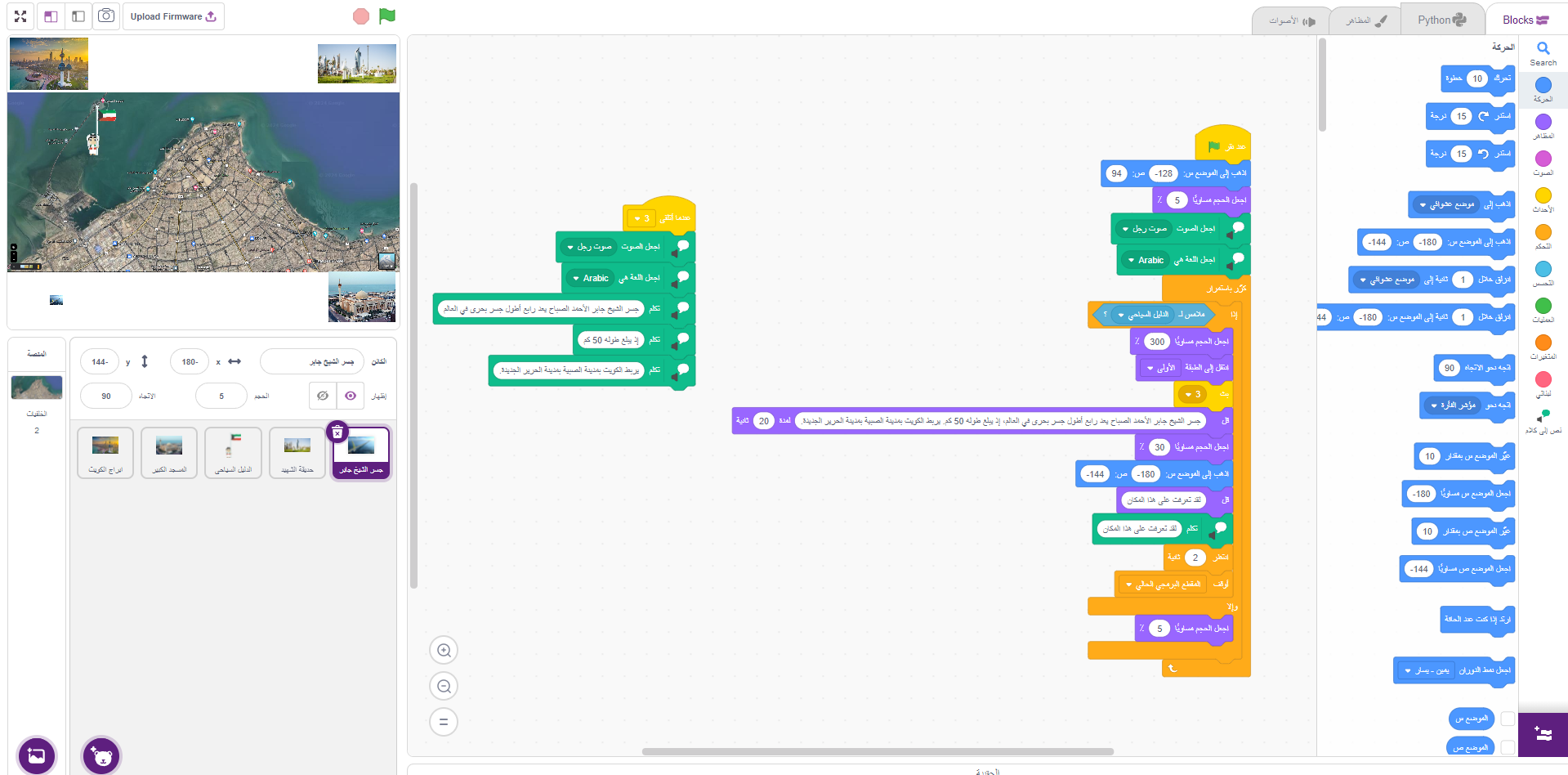Click the red stop button
The image size is (1568, 775).
361,16
